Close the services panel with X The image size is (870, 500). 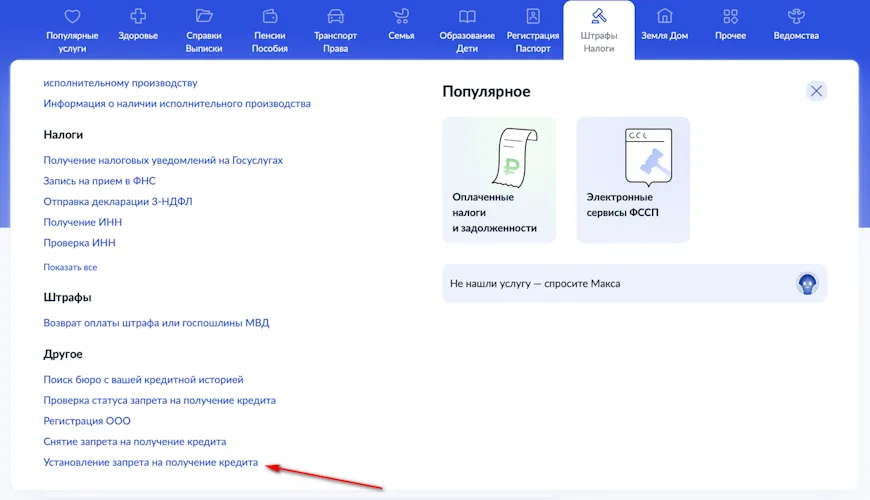[816, 91]
